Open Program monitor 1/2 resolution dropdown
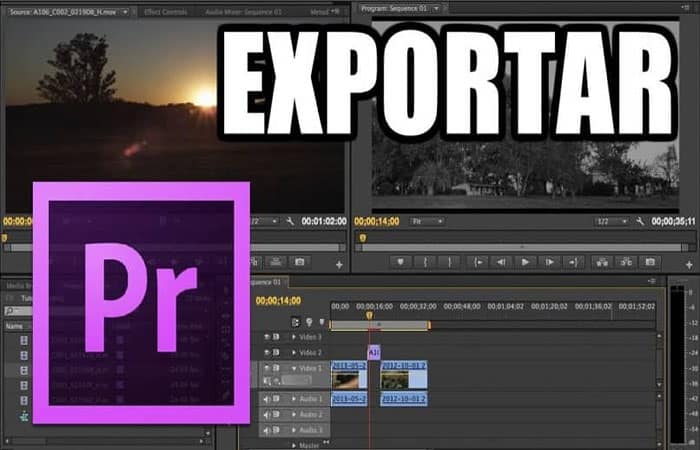The image size is (700, 450). (x=611, y=221)
